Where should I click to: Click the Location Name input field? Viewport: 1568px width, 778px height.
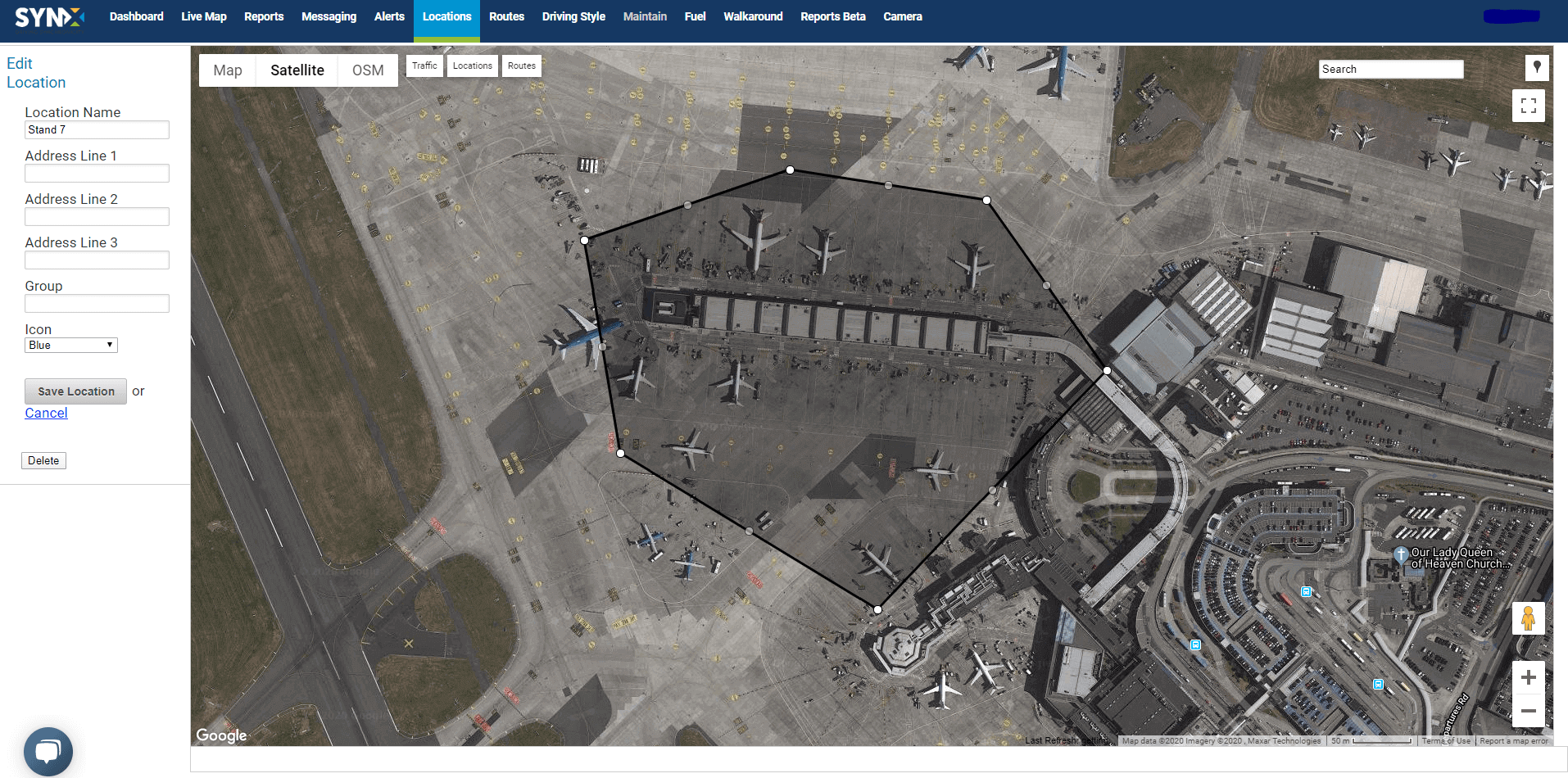(97, 129)
